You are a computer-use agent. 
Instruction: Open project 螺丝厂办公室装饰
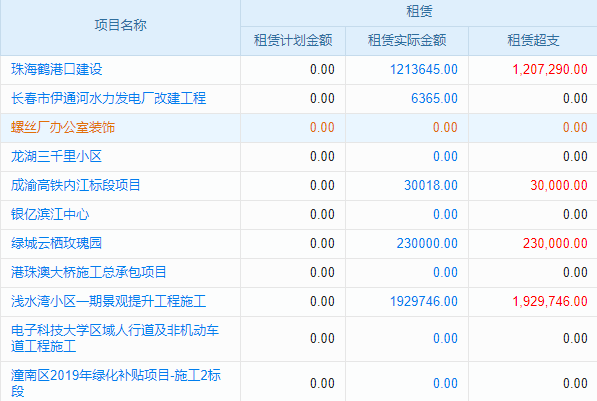click(63, 127)
